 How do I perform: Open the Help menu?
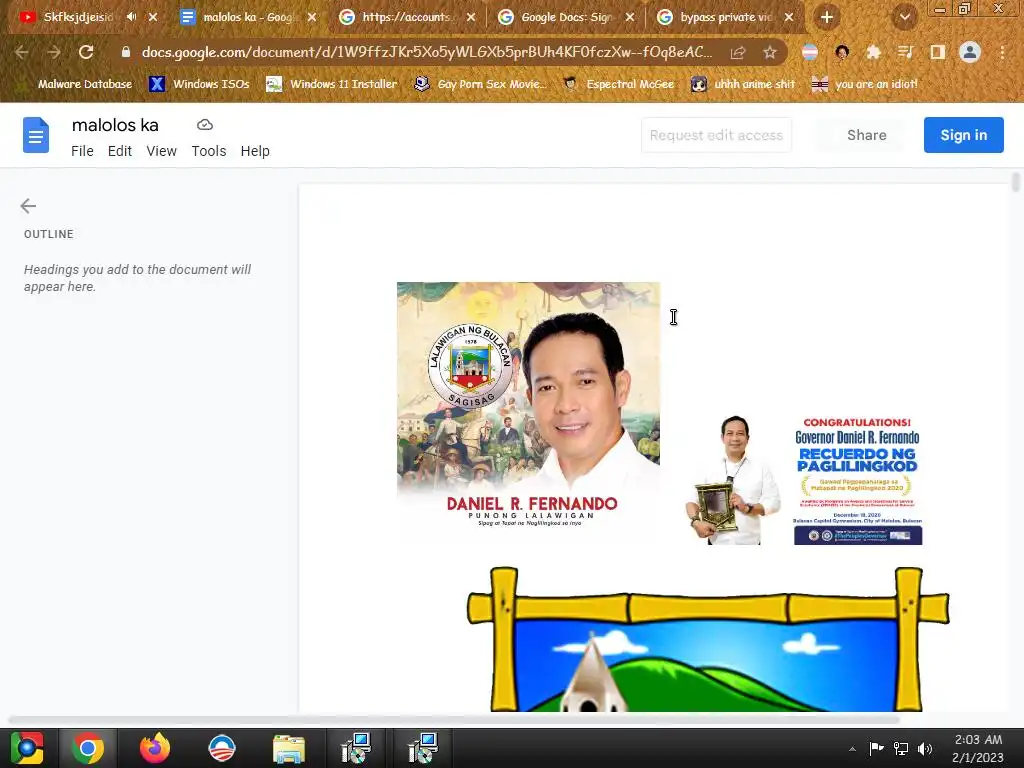pos(255,151)
